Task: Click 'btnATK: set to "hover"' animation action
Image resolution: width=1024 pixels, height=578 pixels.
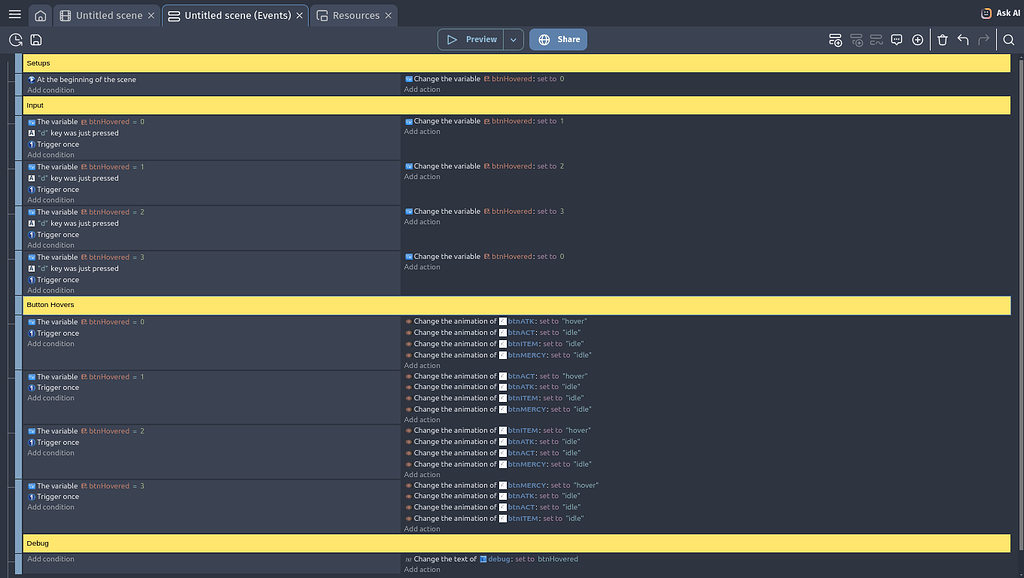Action: pyautogui.click(x=496, y=321)
